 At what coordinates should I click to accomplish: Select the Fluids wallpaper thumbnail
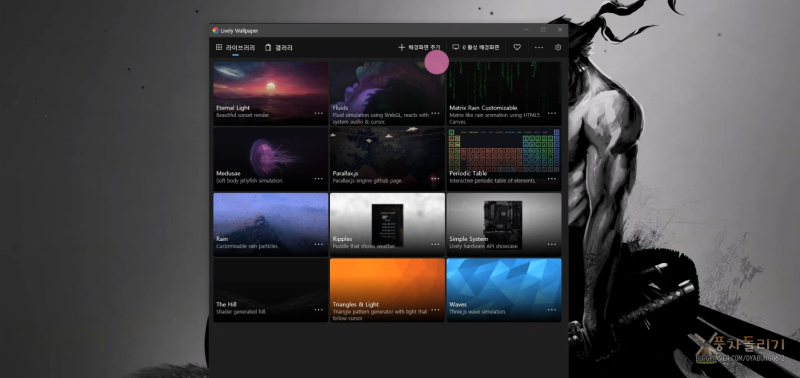[387, 93]
